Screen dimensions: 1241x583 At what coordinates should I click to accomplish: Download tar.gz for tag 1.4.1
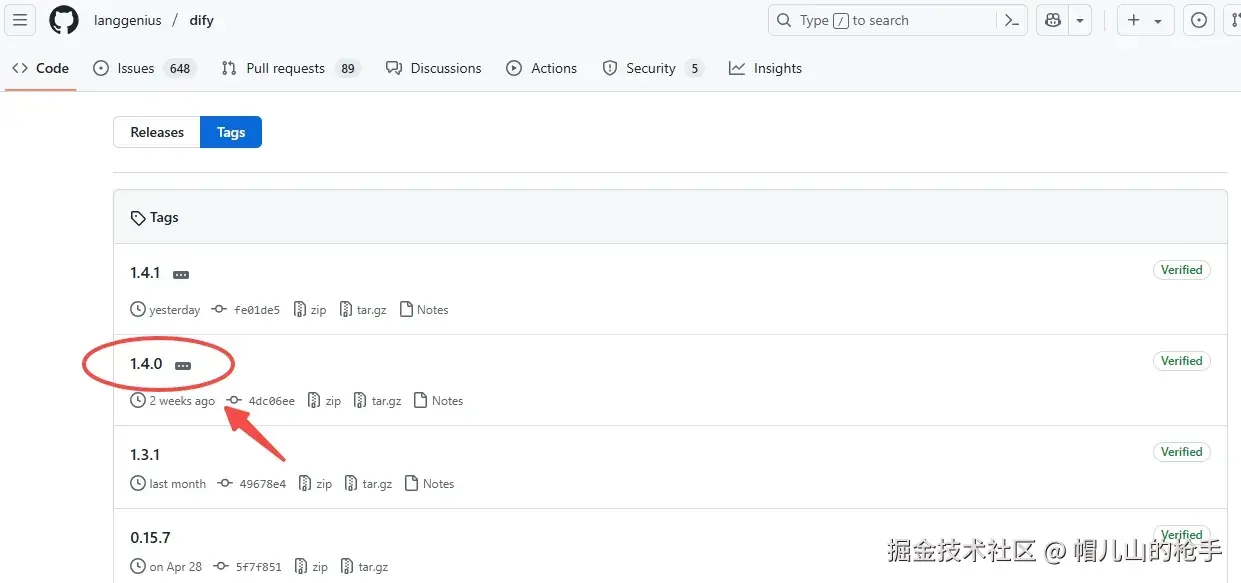(x=363, y=310)
